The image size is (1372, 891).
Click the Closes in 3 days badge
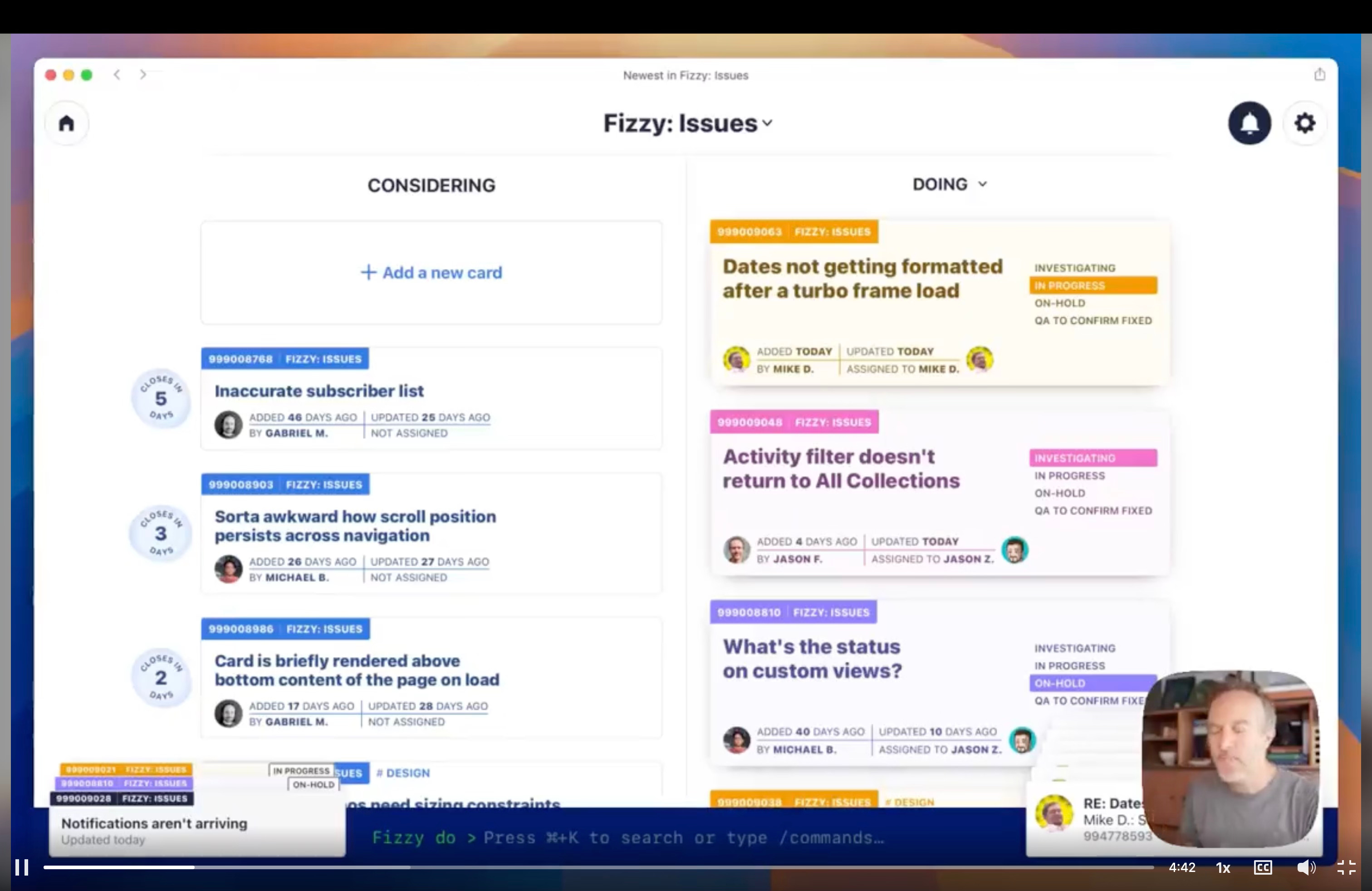pyautogui.click(x=161, y=533)
